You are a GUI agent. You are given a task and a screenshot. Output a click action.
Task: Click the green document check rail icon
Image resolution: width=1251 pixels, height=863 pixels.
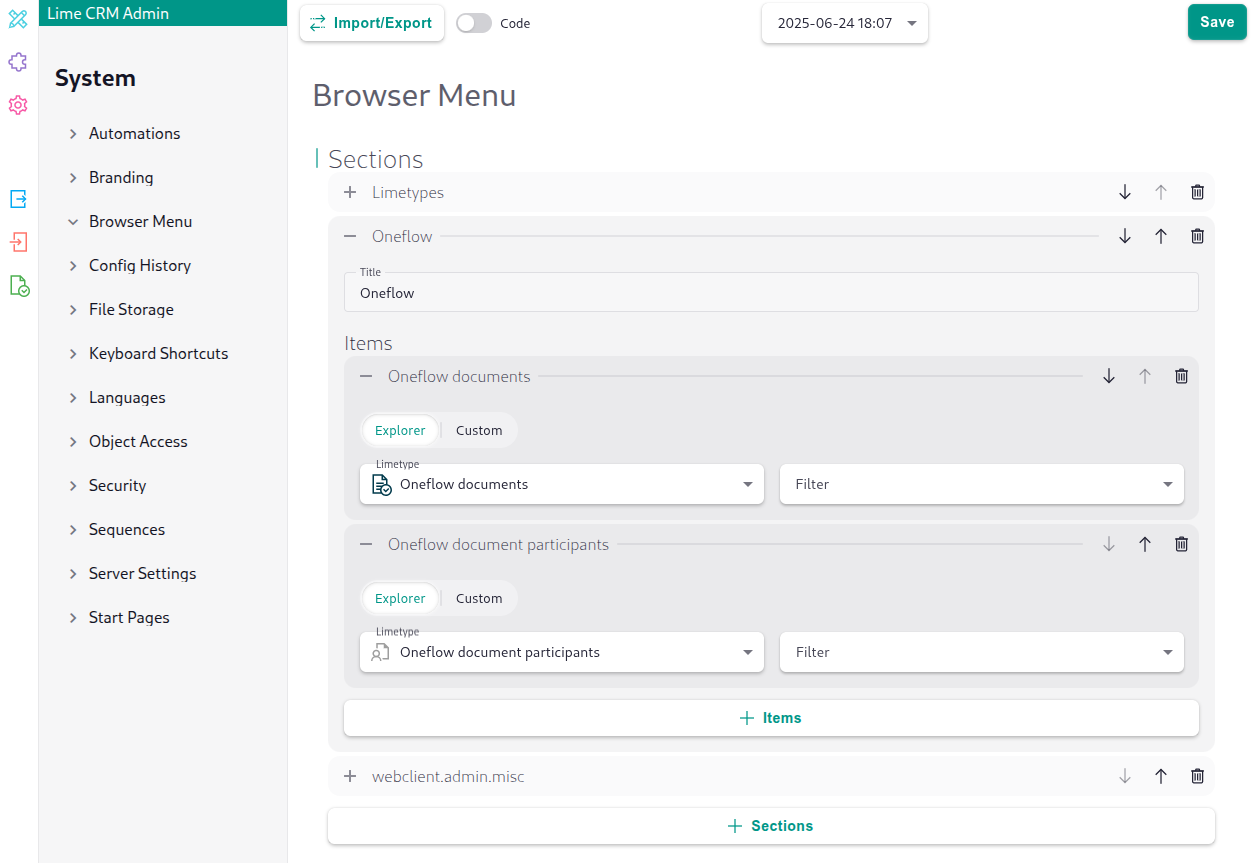coord(19,286)
